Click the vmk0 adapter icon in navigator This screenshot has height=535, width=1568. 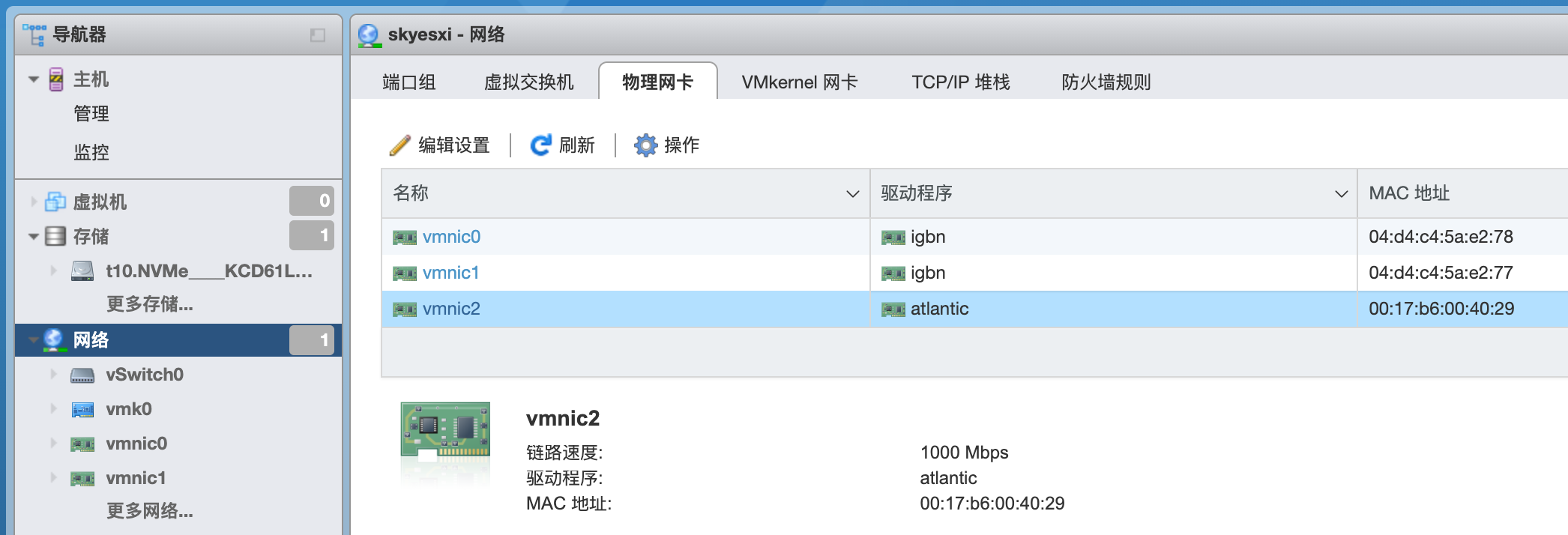pos(82,409)
